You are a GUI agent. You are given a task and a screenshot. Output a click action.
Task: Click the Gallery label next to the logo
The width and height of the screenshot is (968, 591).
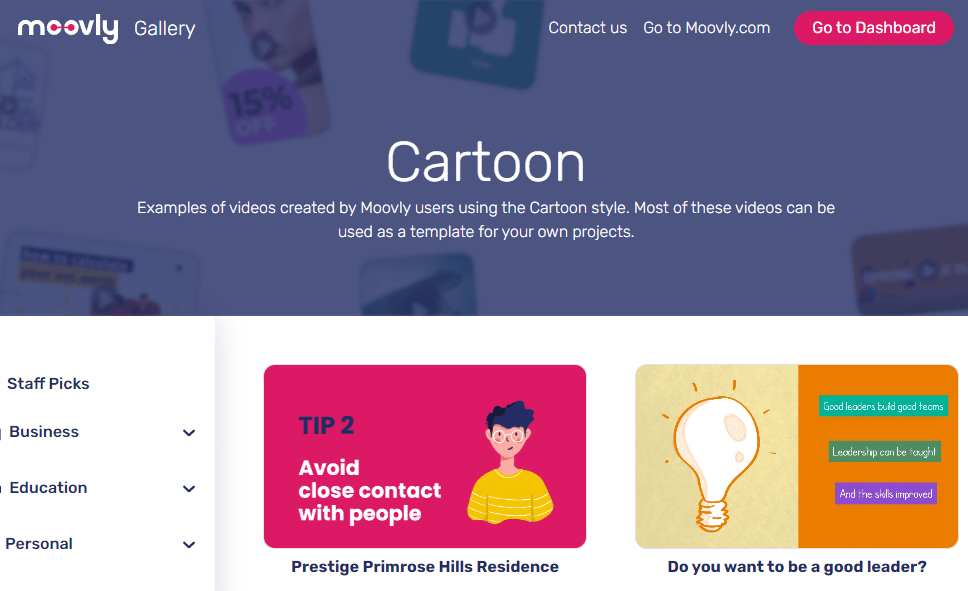pos(164,28)
